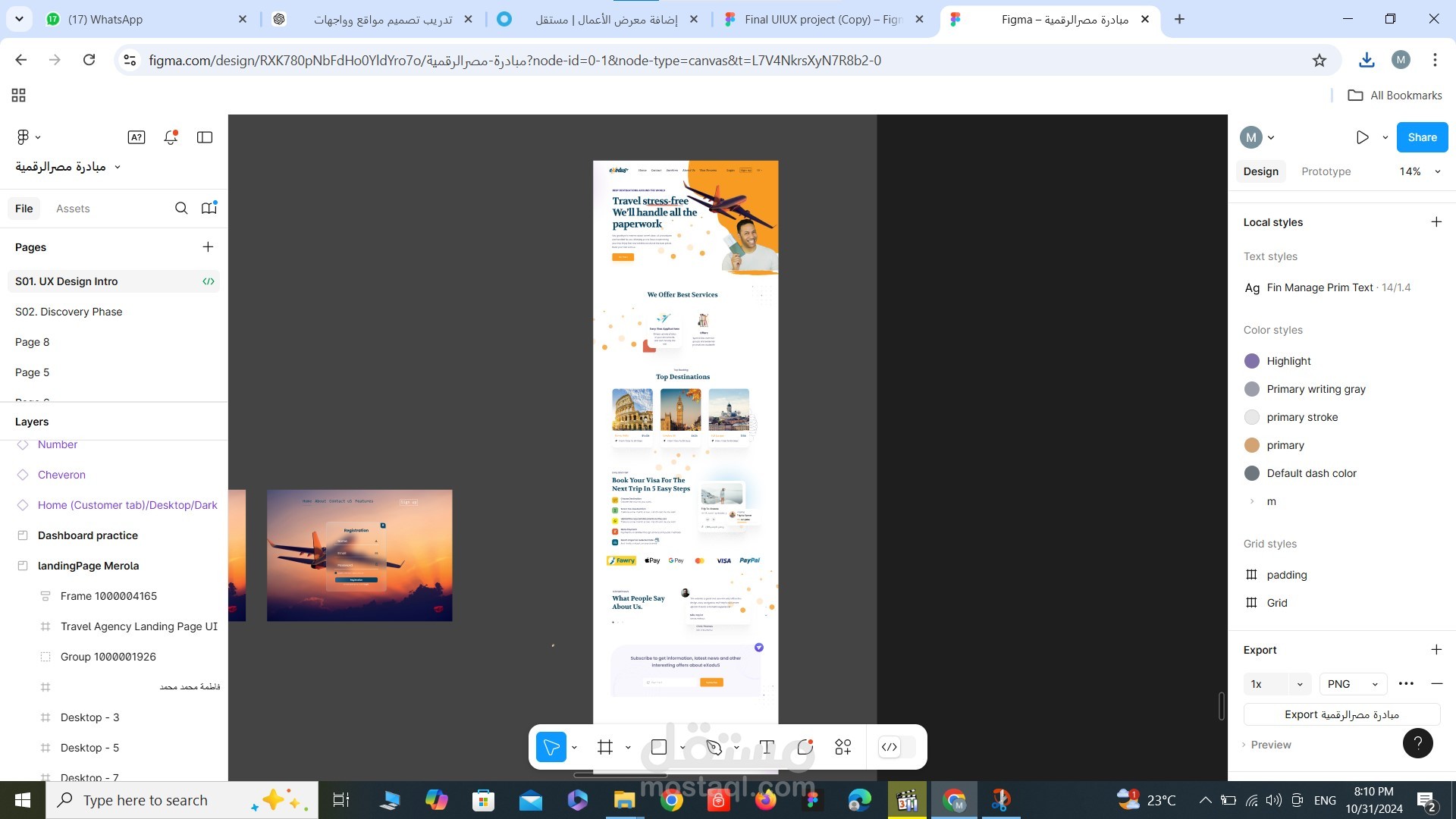Click the padding grid style icon
This screenshot has height=819, width=1456.
point(1251,574)
